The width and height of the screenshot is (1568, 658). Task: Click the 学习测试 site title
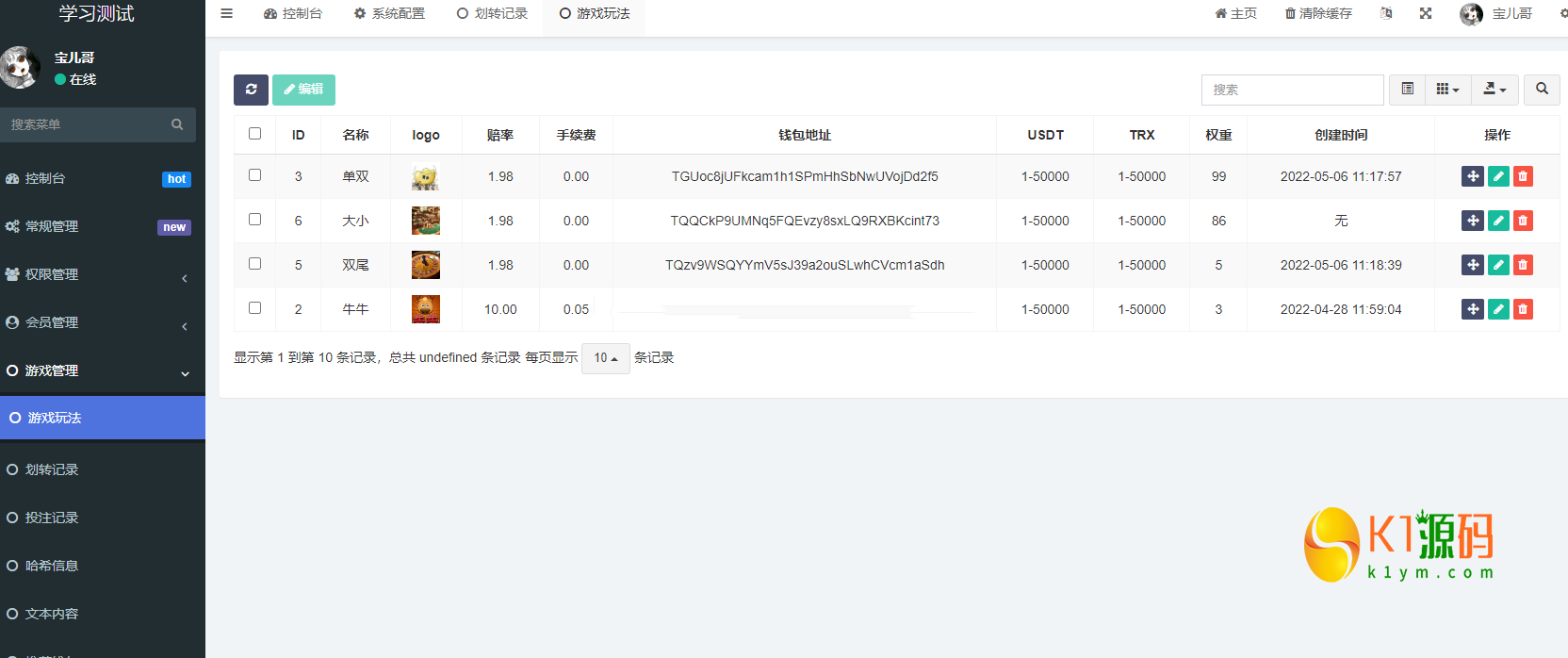[x=96, y=13]
